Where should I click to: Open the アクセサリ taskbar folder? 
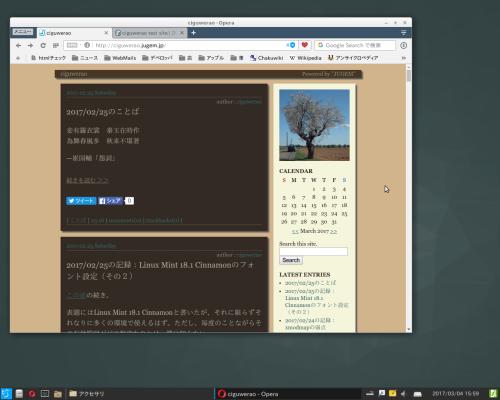(87, 394)
